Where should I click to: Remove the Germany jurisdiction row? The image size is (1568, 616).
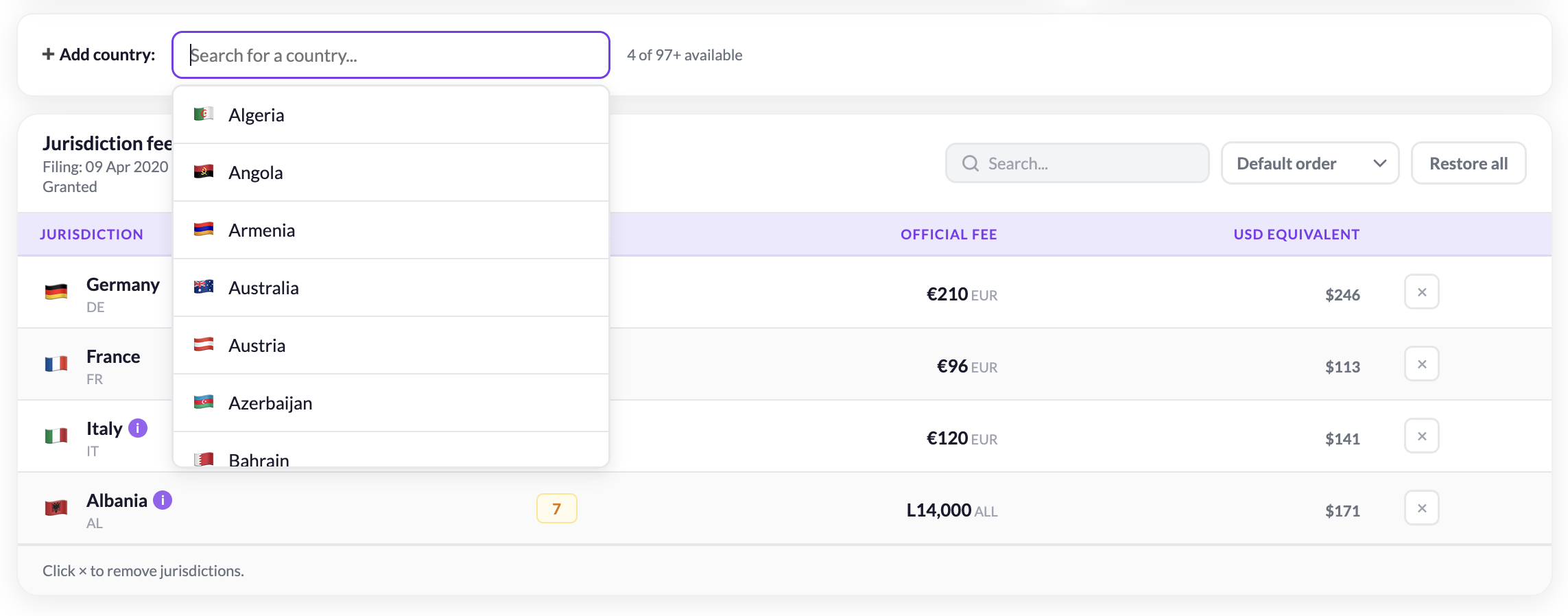1421,292
